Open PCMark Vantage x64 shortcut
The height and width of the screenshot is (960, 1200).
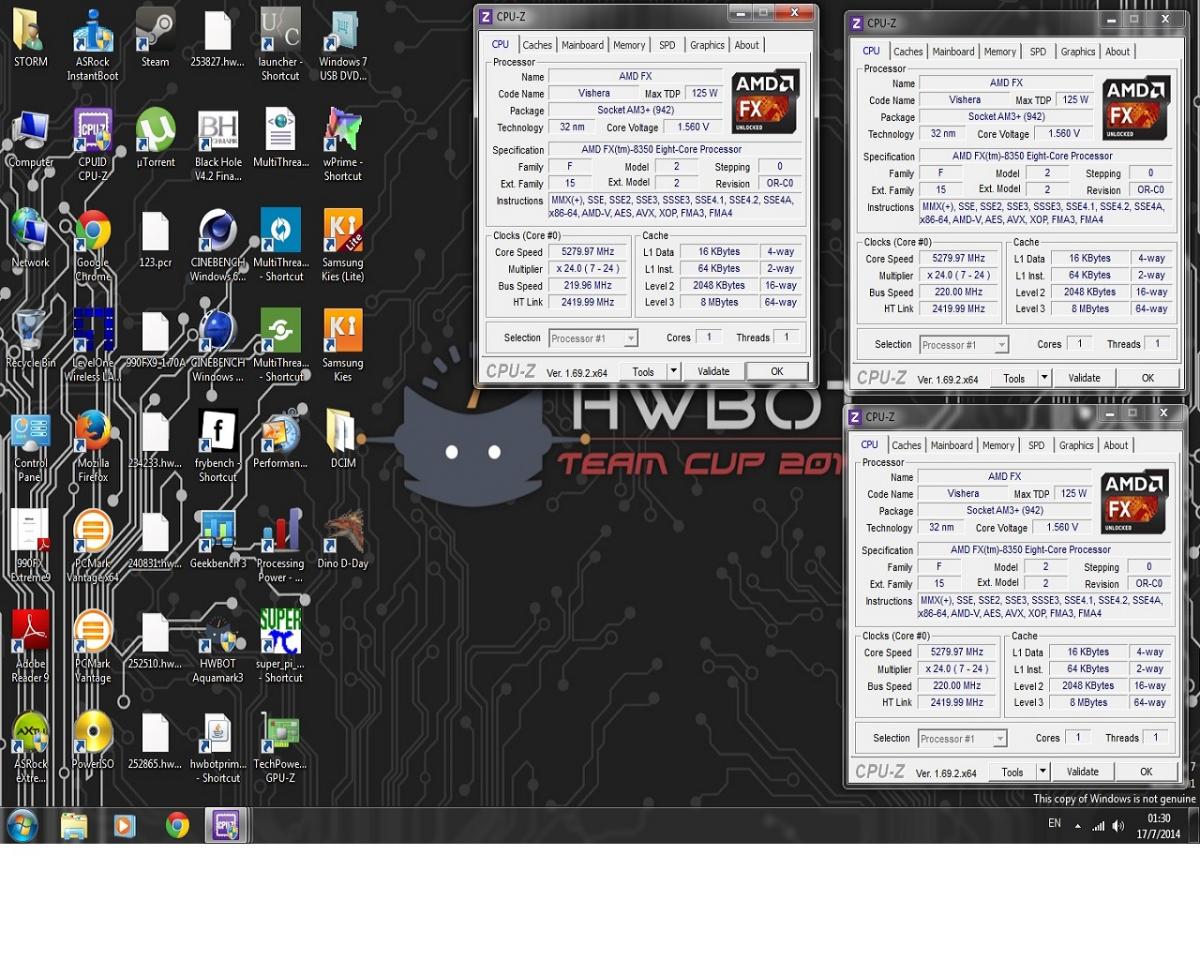pos(93,547)
